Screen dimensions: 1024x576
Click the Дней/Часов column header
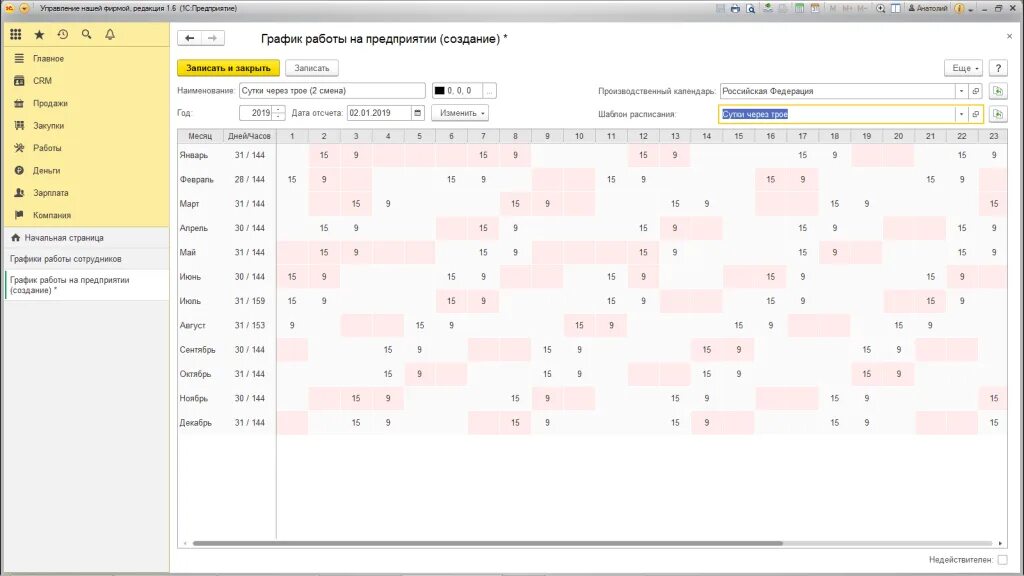point(249,136)
